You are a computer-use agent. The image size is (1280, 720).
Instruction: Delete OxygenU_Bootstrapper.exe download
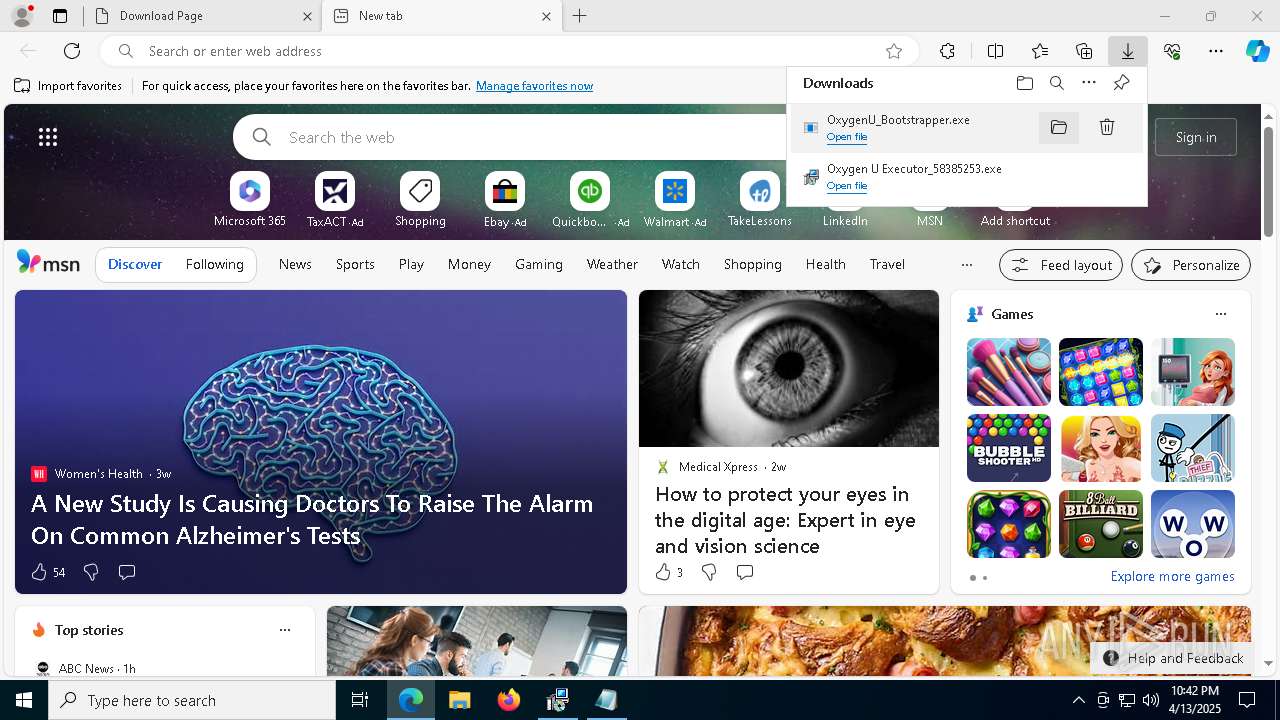click(x=1107, y=127)
